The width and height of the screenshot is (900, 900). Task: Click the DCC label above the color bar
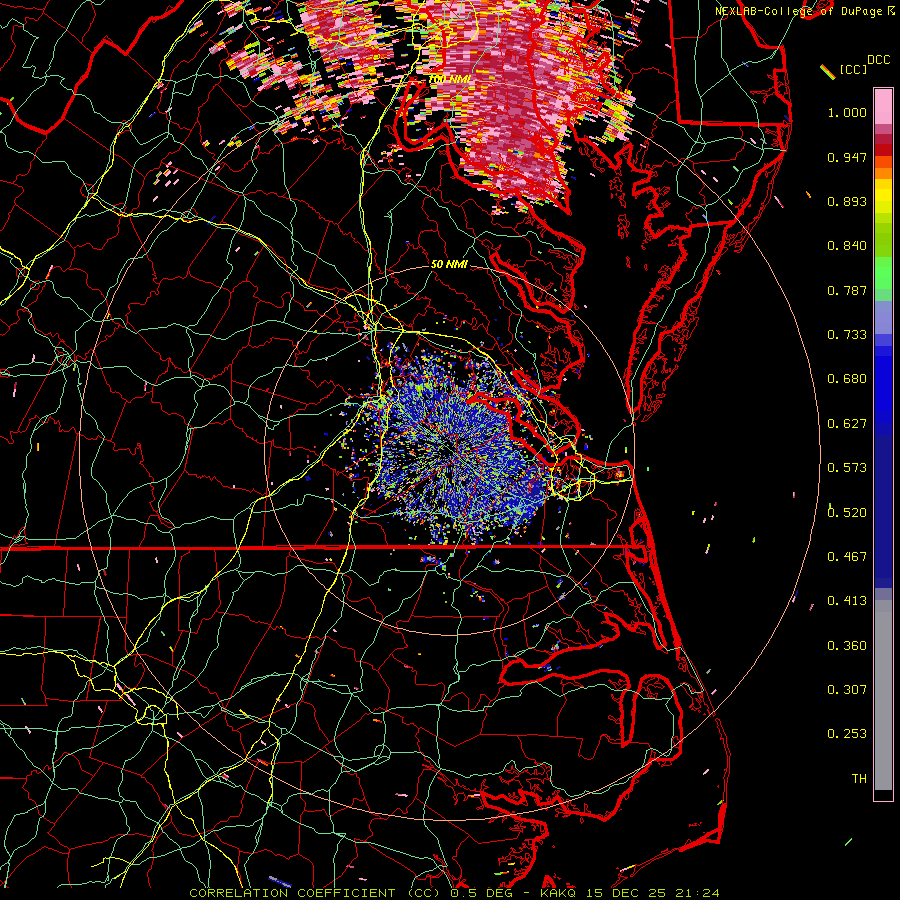click(x=878, y=60)
